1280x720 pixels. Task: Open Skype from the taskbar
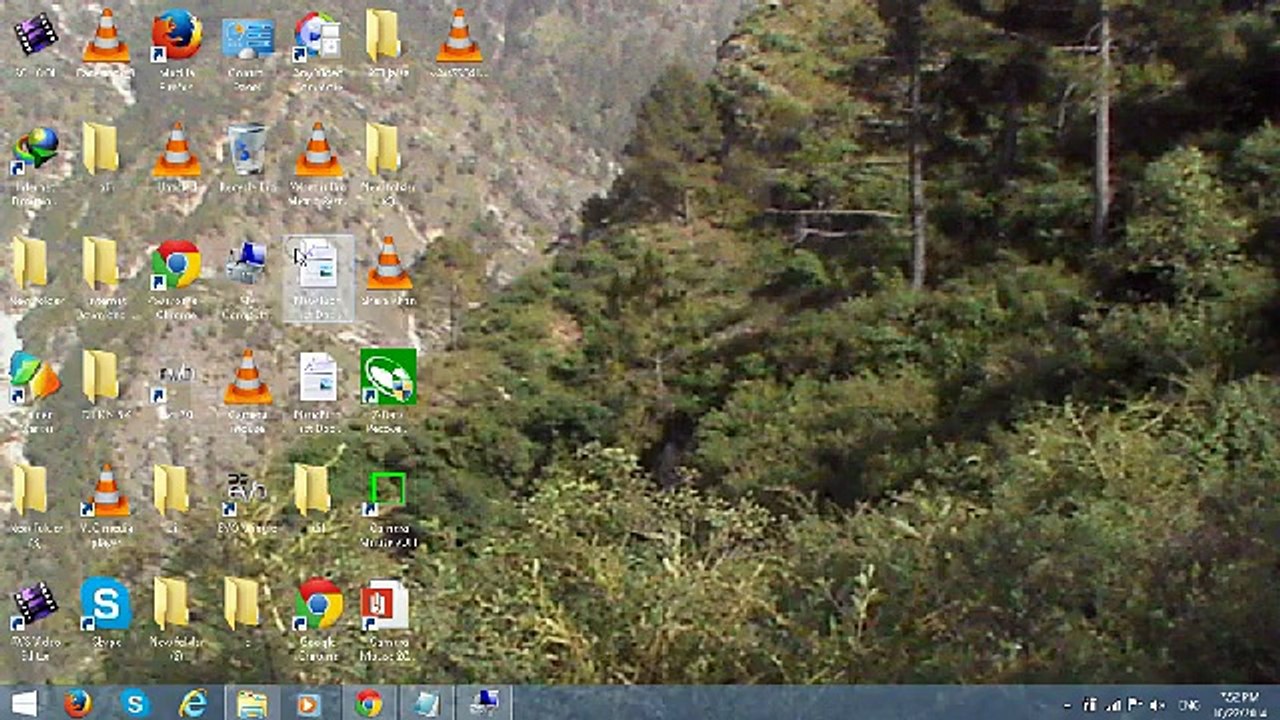tap(135, 703)
